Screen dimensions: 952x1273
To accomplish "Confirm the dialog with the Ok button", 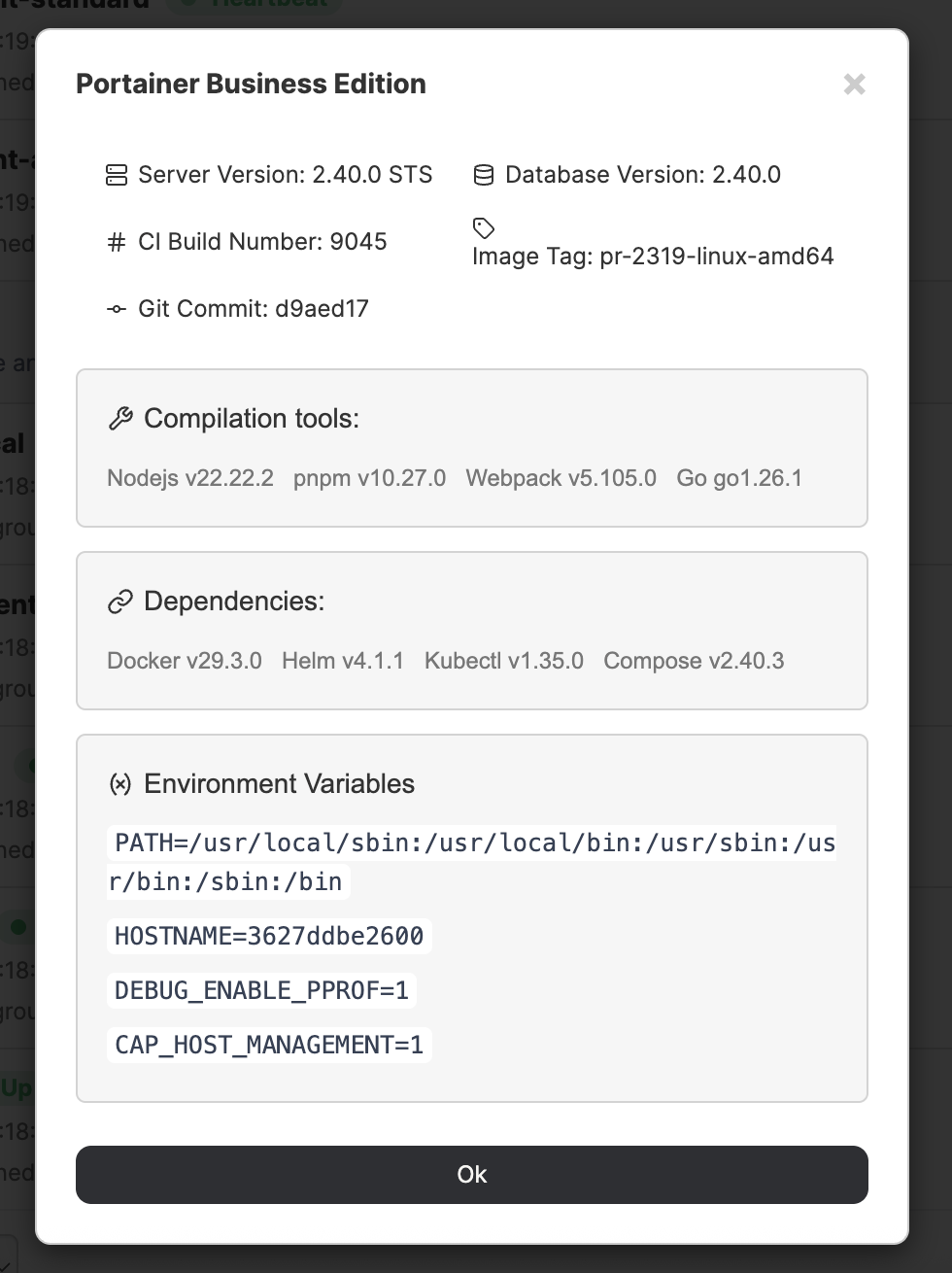I will tap(472, 1175).
